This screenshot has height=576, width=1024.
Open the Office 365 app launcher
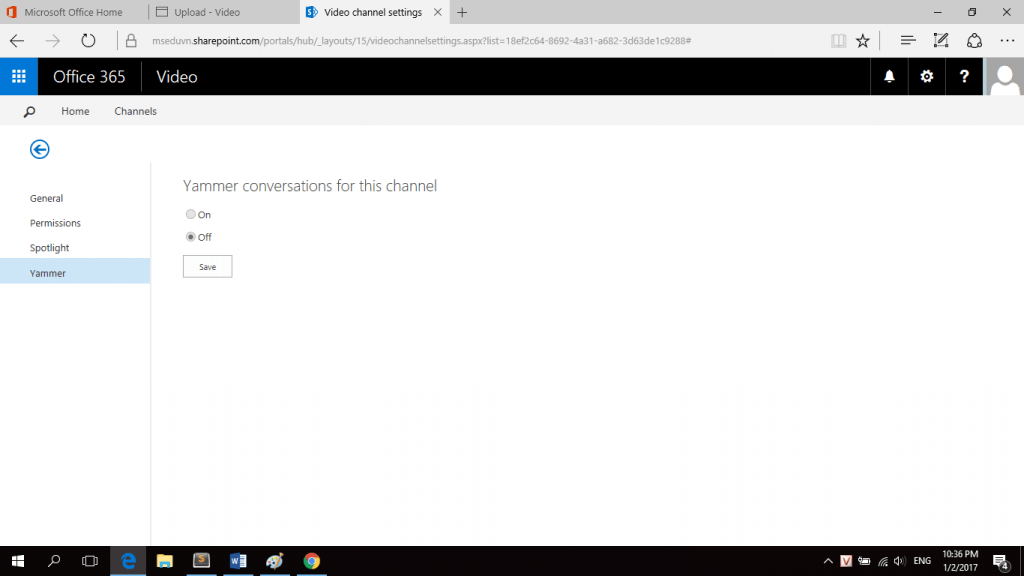pyautogui.click(x=19, y=76)
